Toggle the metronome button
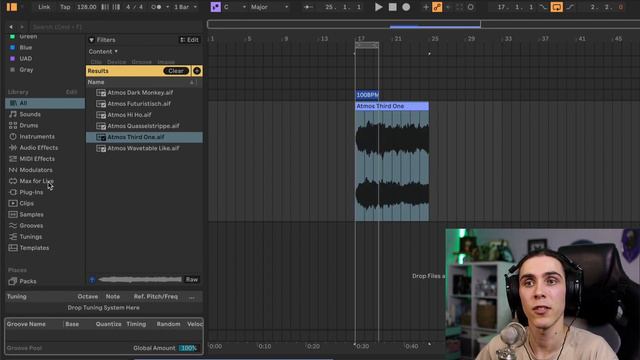The height and width of the screenshot is (360, 640). pyautogui.click(x=156, y=7)
